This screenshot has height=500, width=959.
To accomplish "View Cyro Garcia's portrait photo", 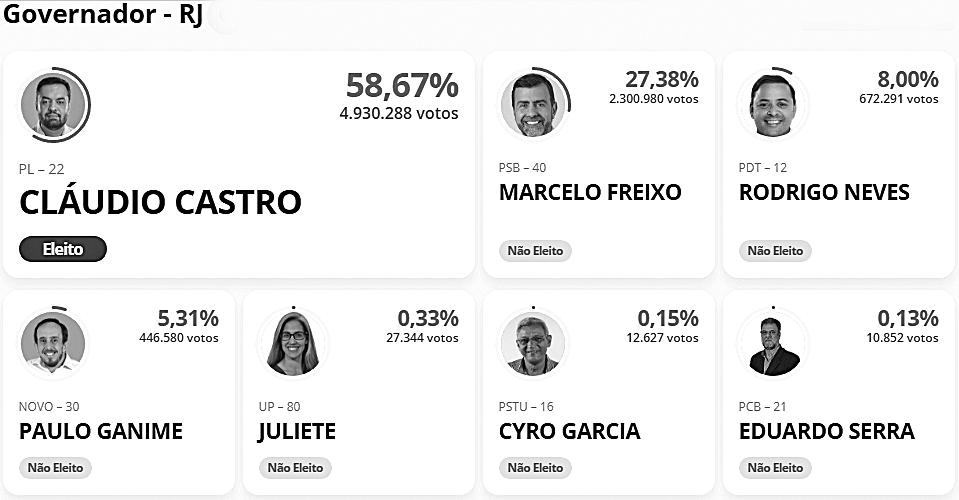I will 533,342.
